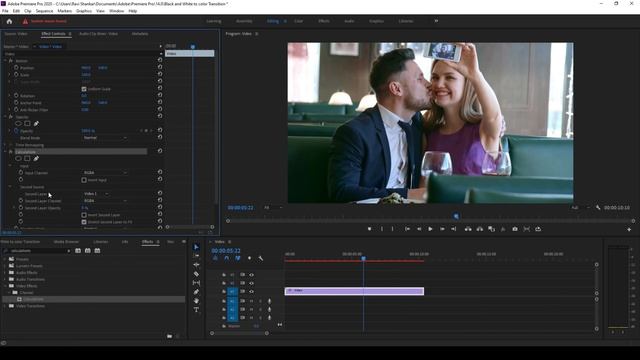Click the Lift button in Program Monitor
640x360 pixels.
pyautogui.click(x=468, y=229)
